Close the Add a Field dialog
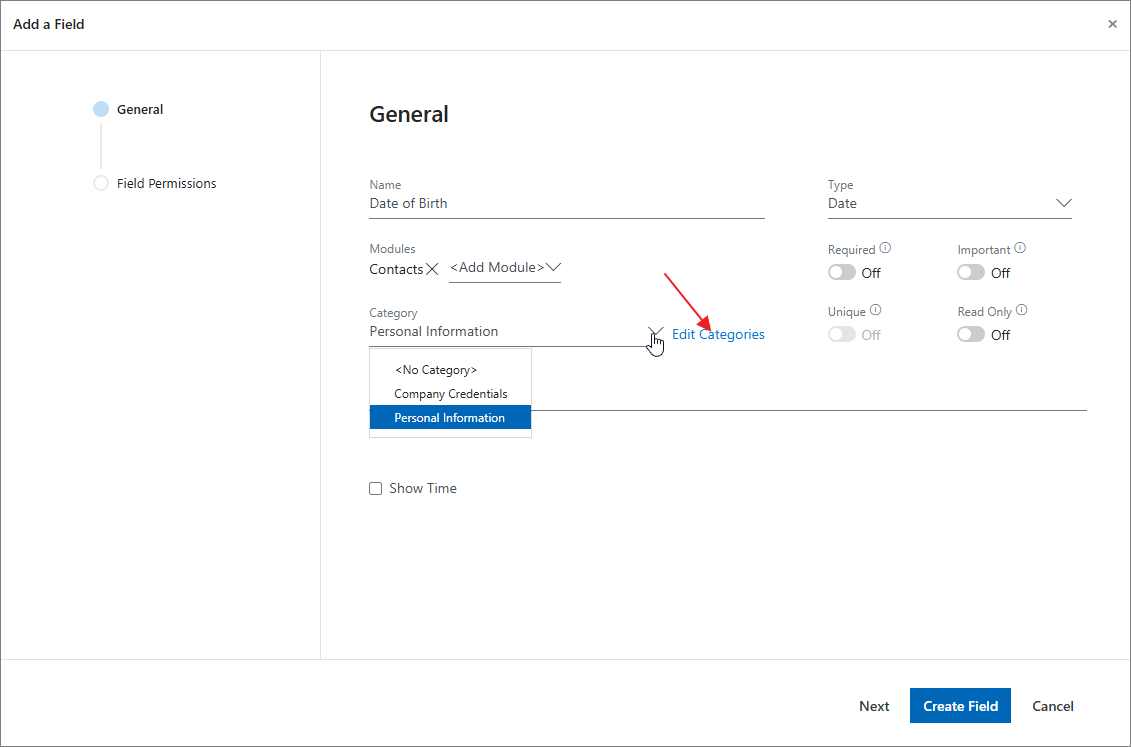This screenshot has width=1131, height=747. (x=1112, y=24)
